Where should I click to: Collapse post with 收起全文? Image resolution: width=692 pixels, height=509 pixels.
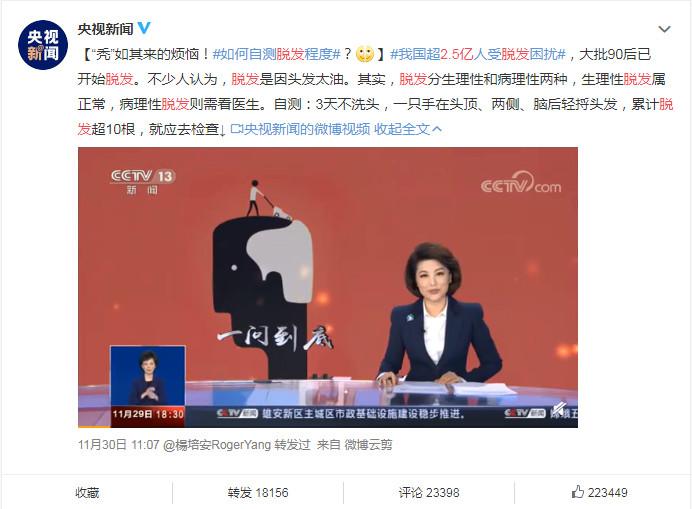tap(402, 129)
